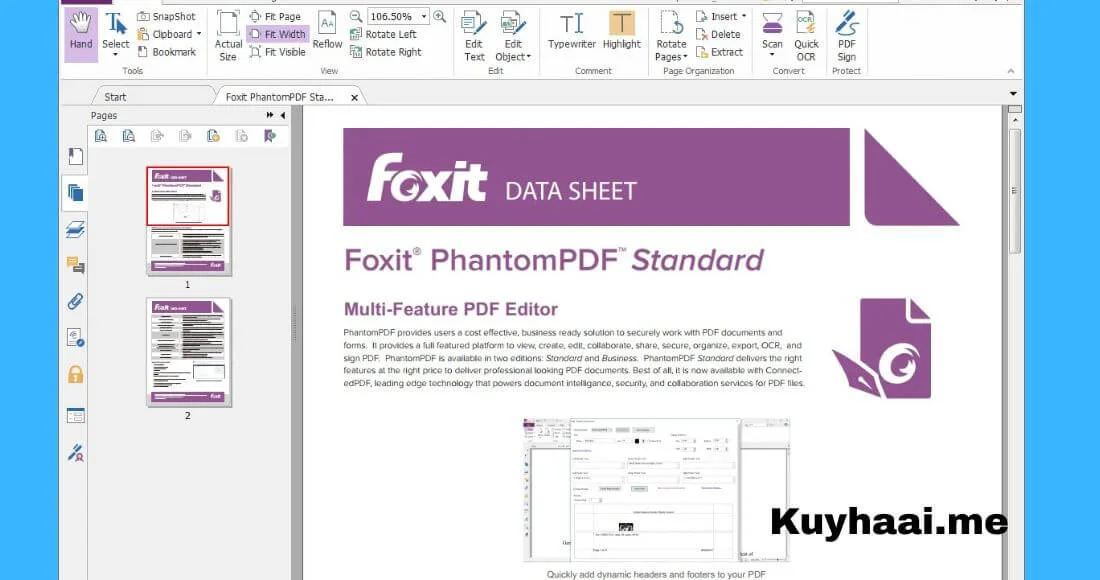Select page 2 thumbnail
Viewport: 1100px width, 580px height.
[189, 351]
